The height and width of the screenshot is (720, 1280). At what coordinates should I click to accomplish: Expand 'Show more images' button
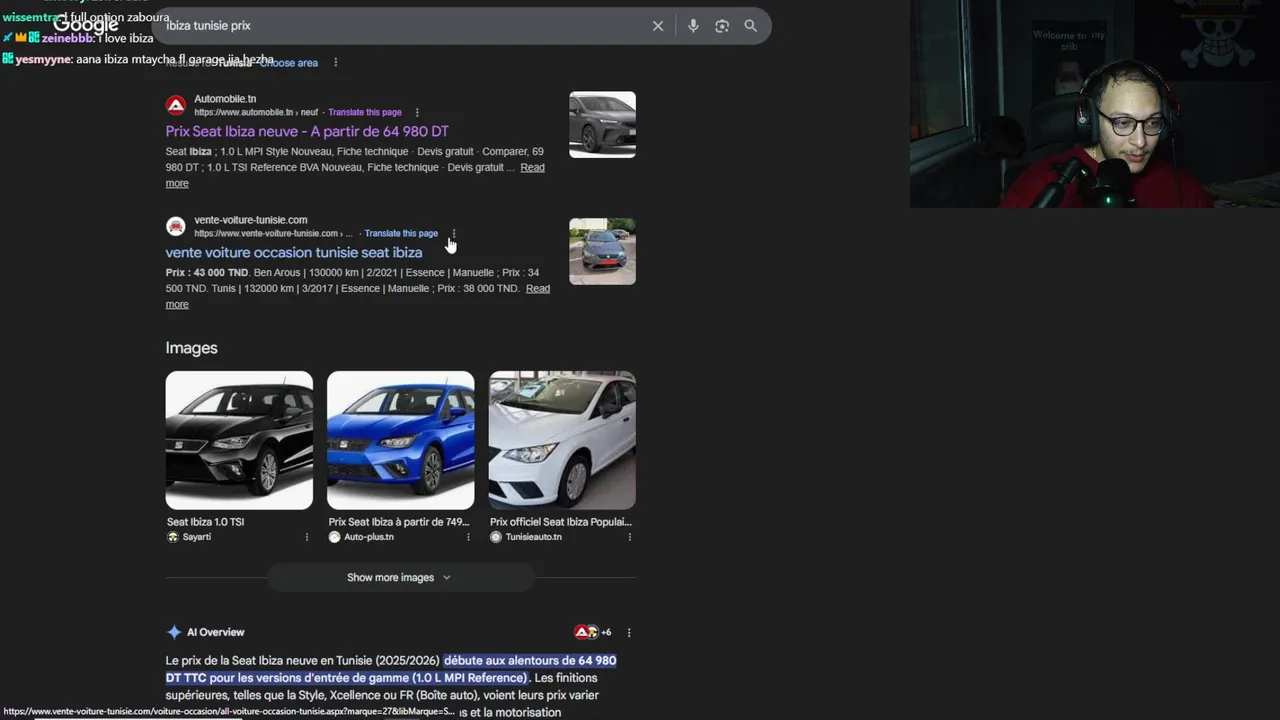400,577
